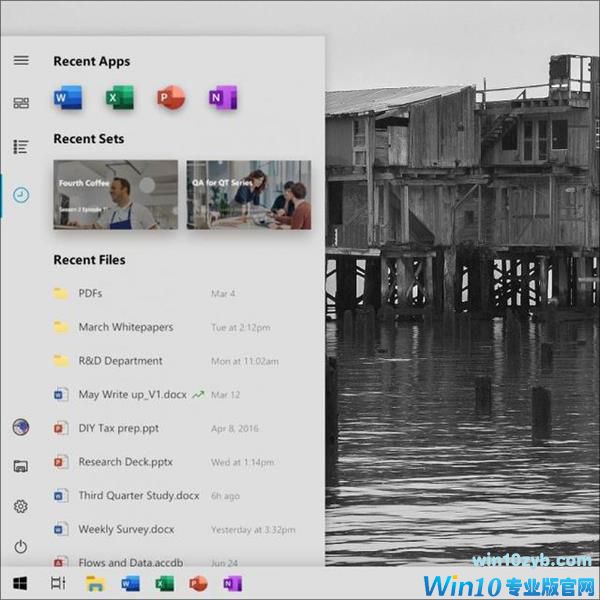Screen dimensions: 600x600
Task: Open the Fourth Coffee set thumbnail
Action: [115, 194]
